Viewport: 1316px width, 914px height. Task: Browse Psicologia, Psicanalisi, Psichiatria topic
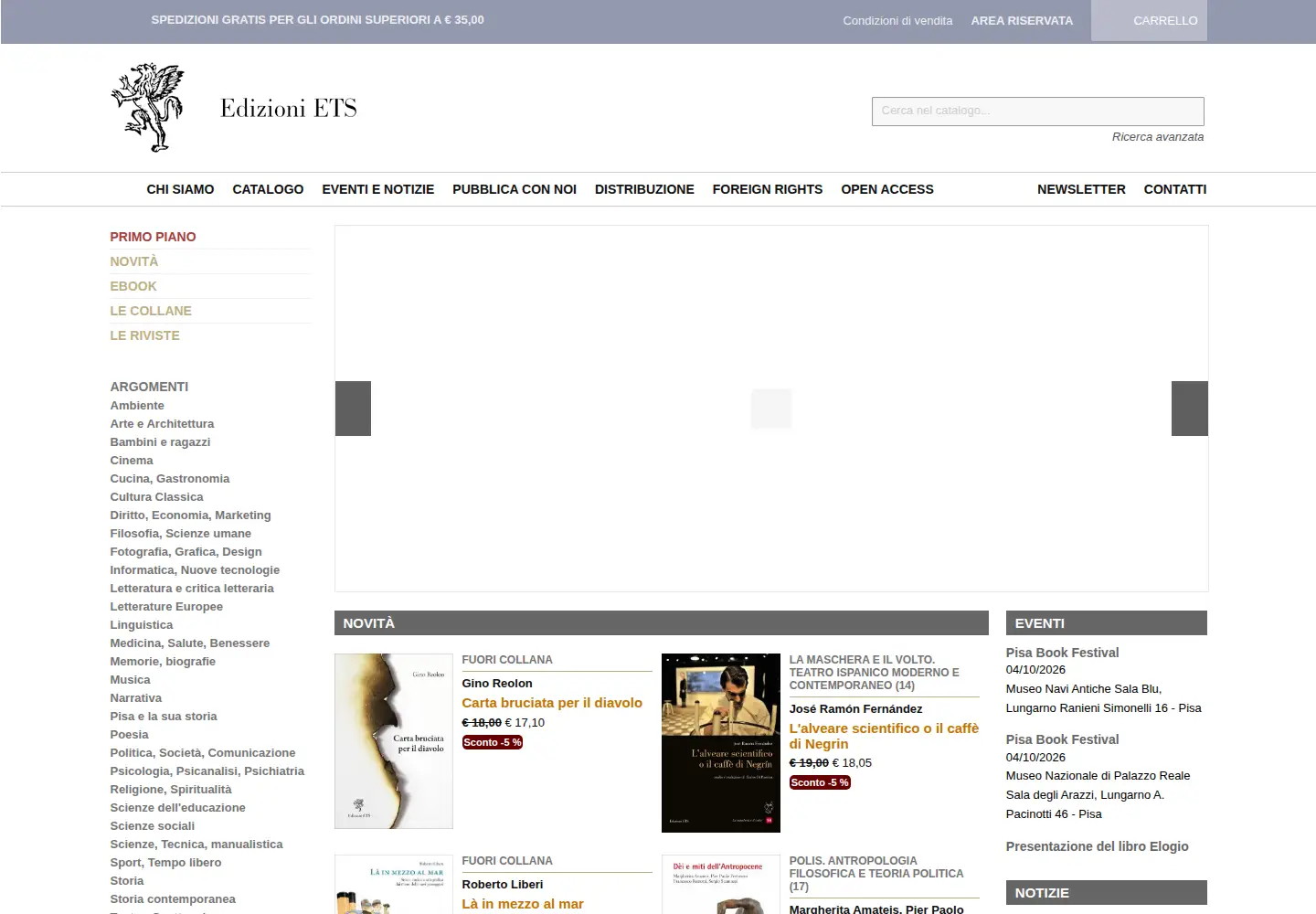click(207, 771)
